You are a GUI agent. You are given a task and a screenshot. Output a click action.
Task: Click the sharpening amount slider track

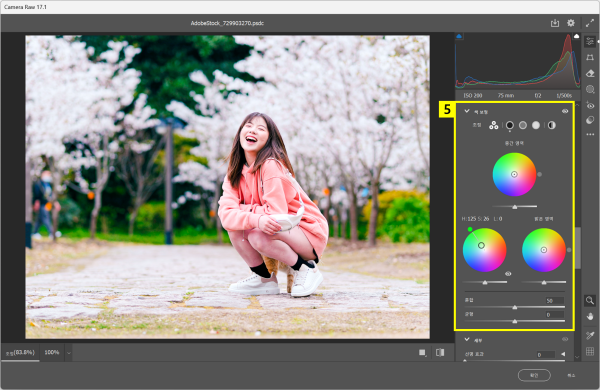[515, 361]
